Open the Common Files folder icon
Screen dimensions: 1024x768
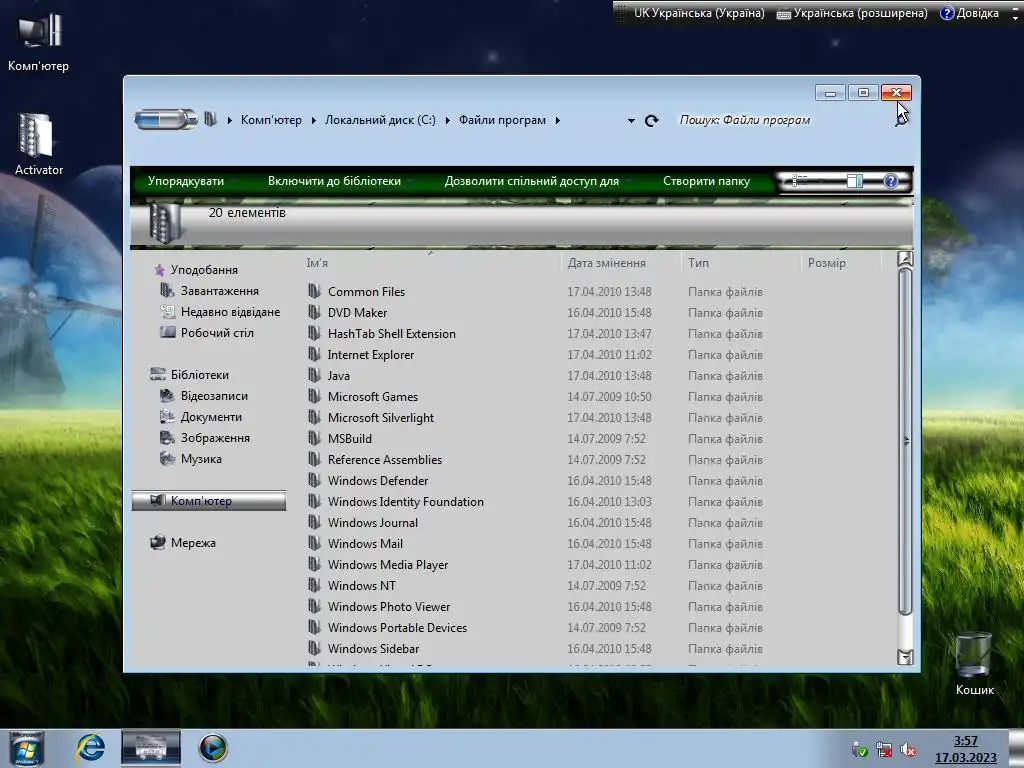click(314, 291)
